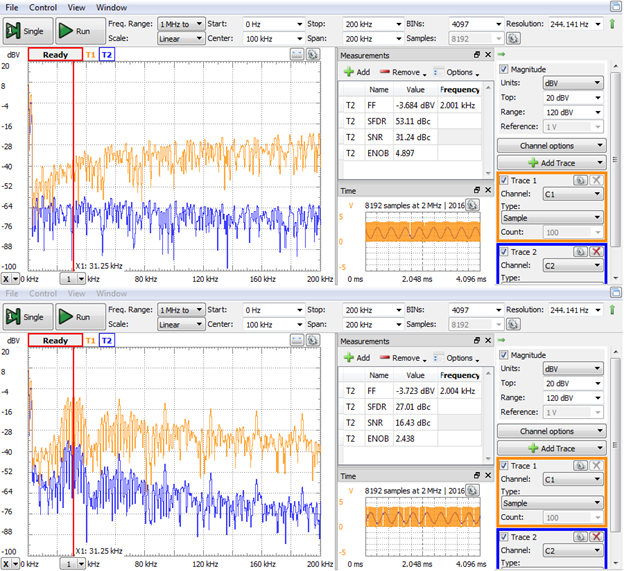Click the plot view icon beside the gear in top window
The height and width of the screenshot is (571, 624).
(297, 55)
